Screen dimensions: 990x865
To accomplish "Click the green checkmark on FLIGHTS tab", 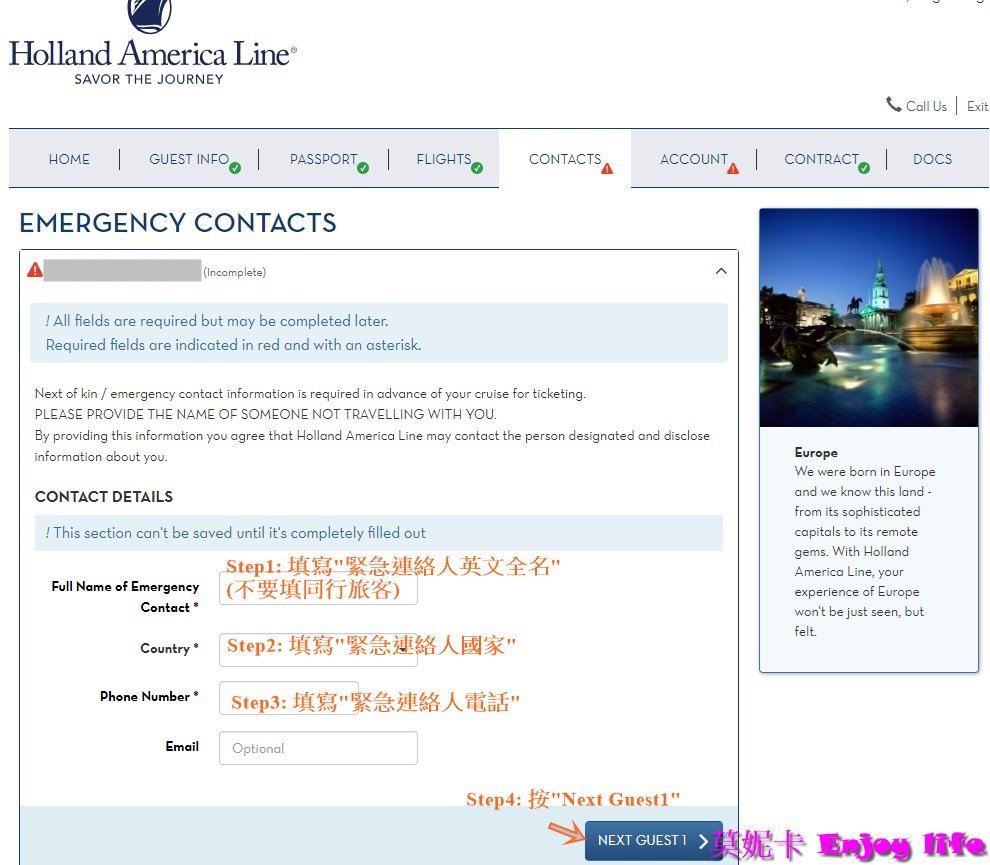I will click(478, 167).
